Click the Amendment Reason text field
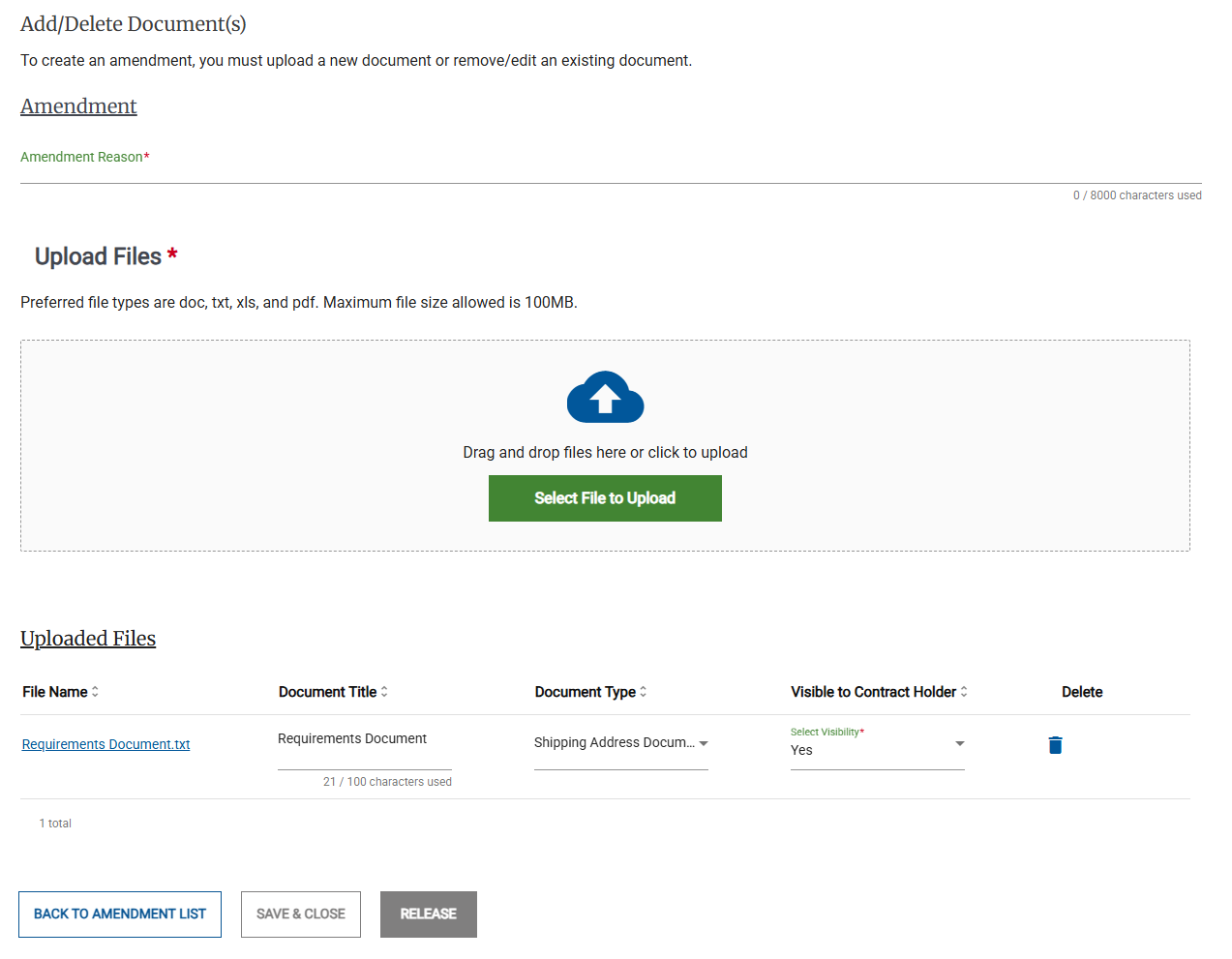This screenshot has height=959, width=1232. point(387,174)
